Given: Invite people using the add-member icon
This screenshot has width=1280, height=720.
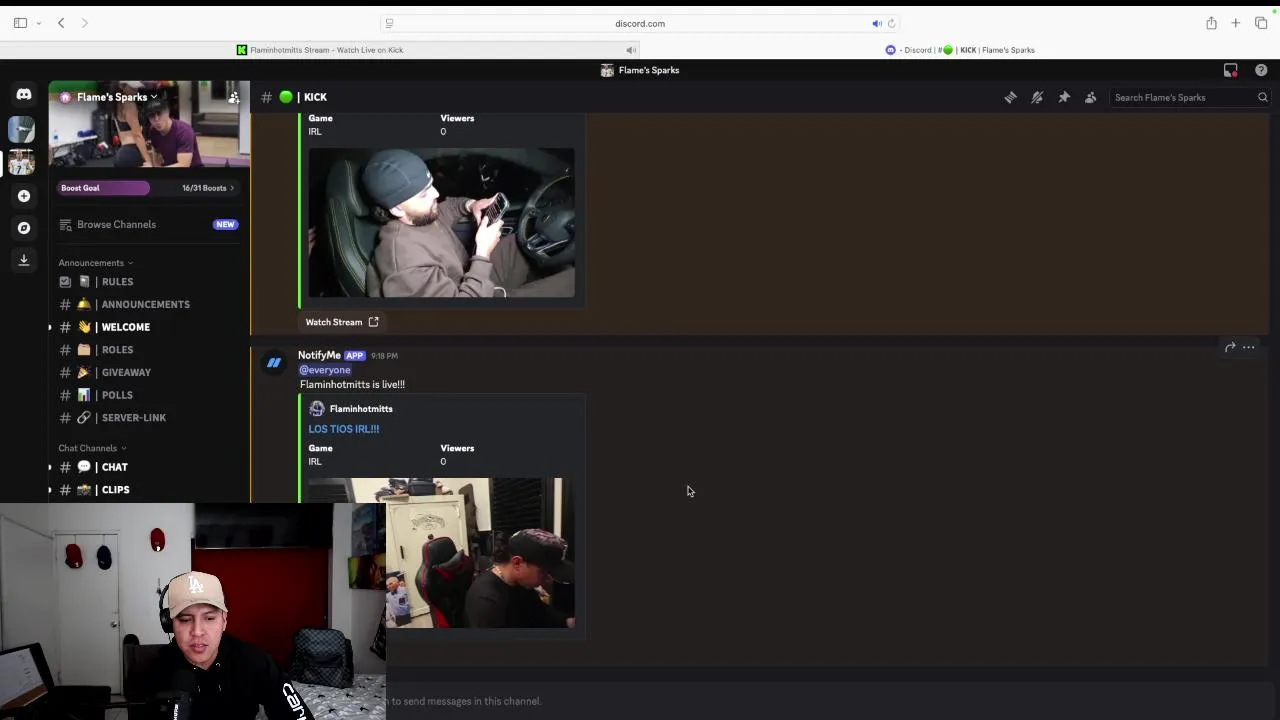Looking at the screenshot, I should pyautogui.click(x=233, y=97).
